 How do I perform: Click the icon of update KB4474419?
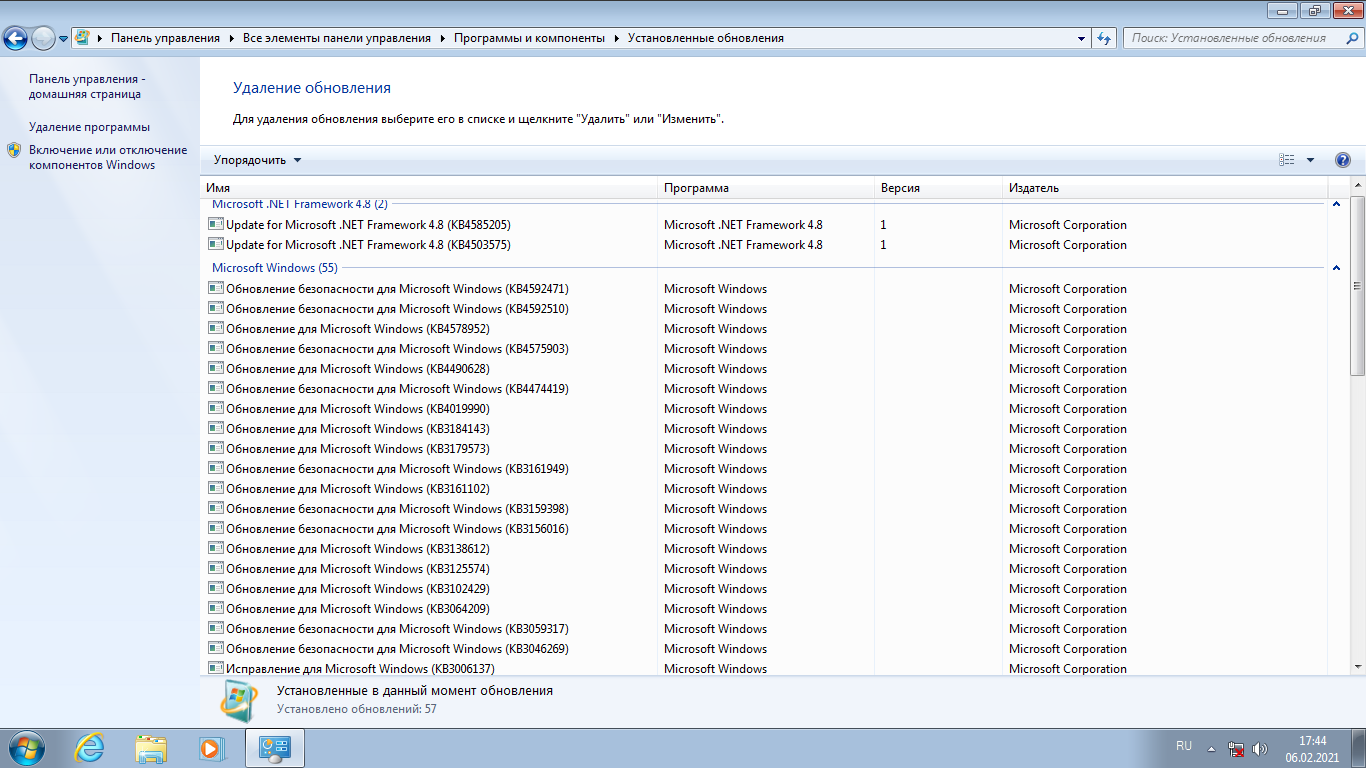point(215,388)
